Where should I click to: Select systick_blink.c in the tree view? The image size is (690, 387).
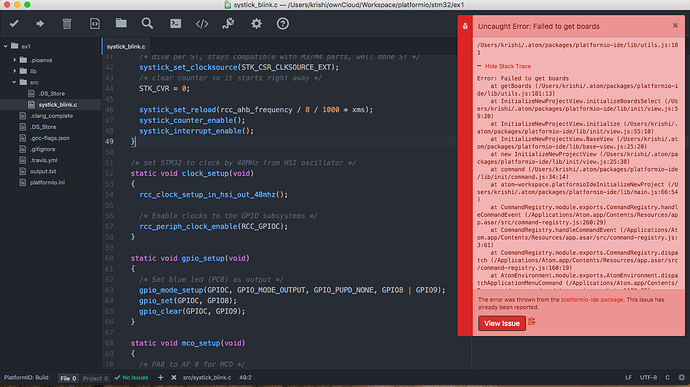(58, 104)
